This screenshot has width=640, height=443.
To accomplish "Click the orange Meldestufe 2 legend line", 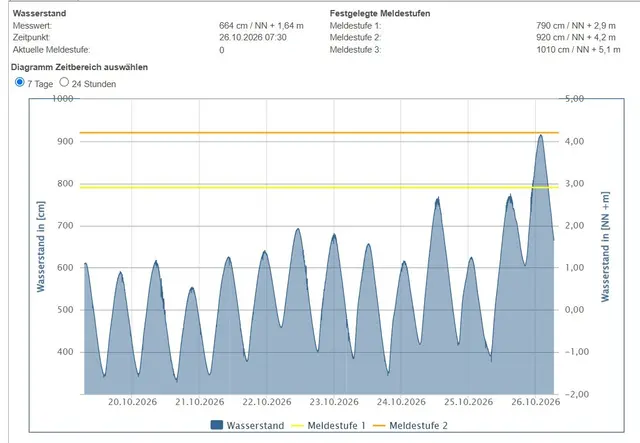I will click(x=379, y=426).
